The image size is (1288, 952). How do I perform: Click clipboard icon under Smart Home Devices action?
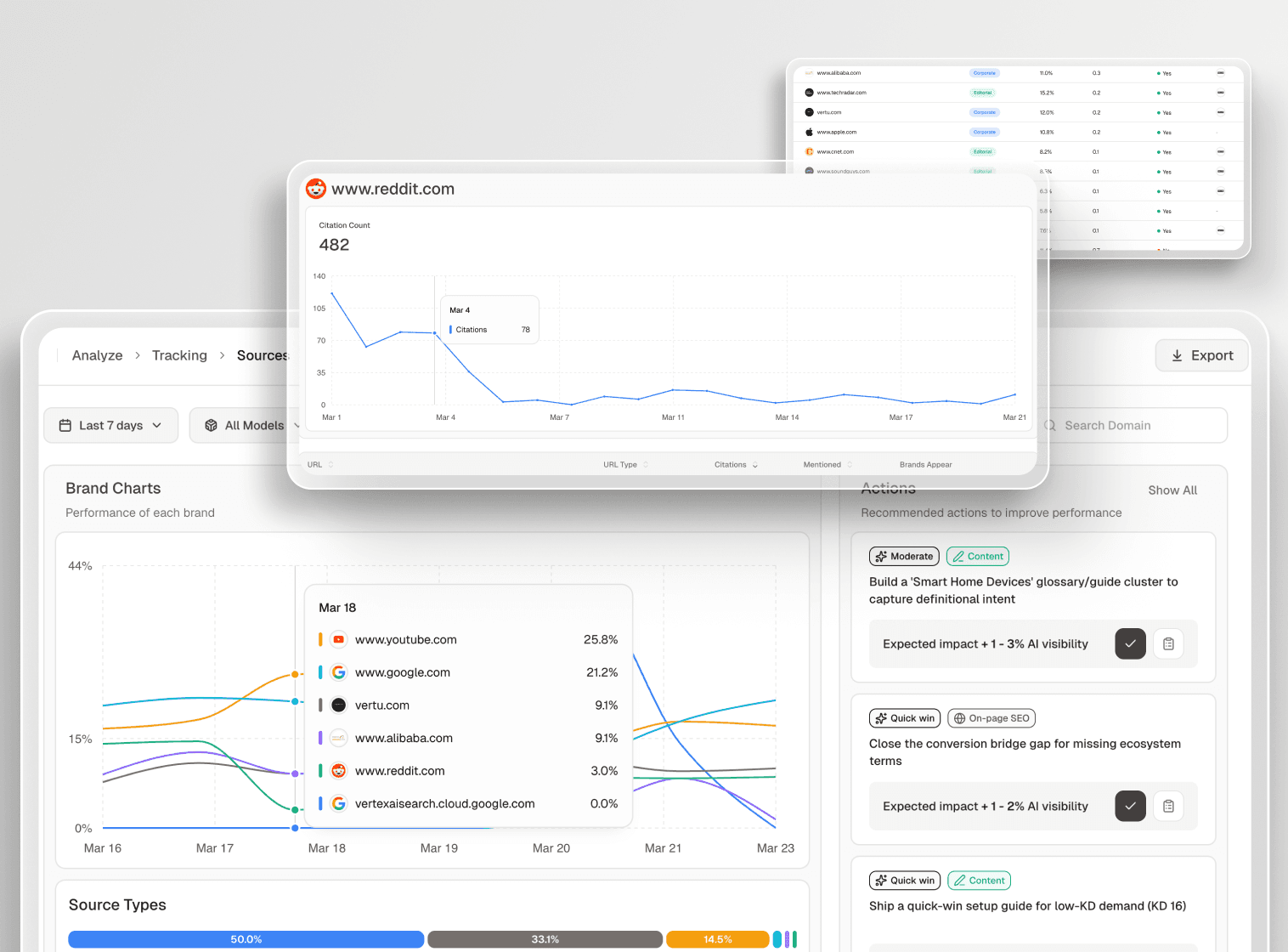(1168, 644)
